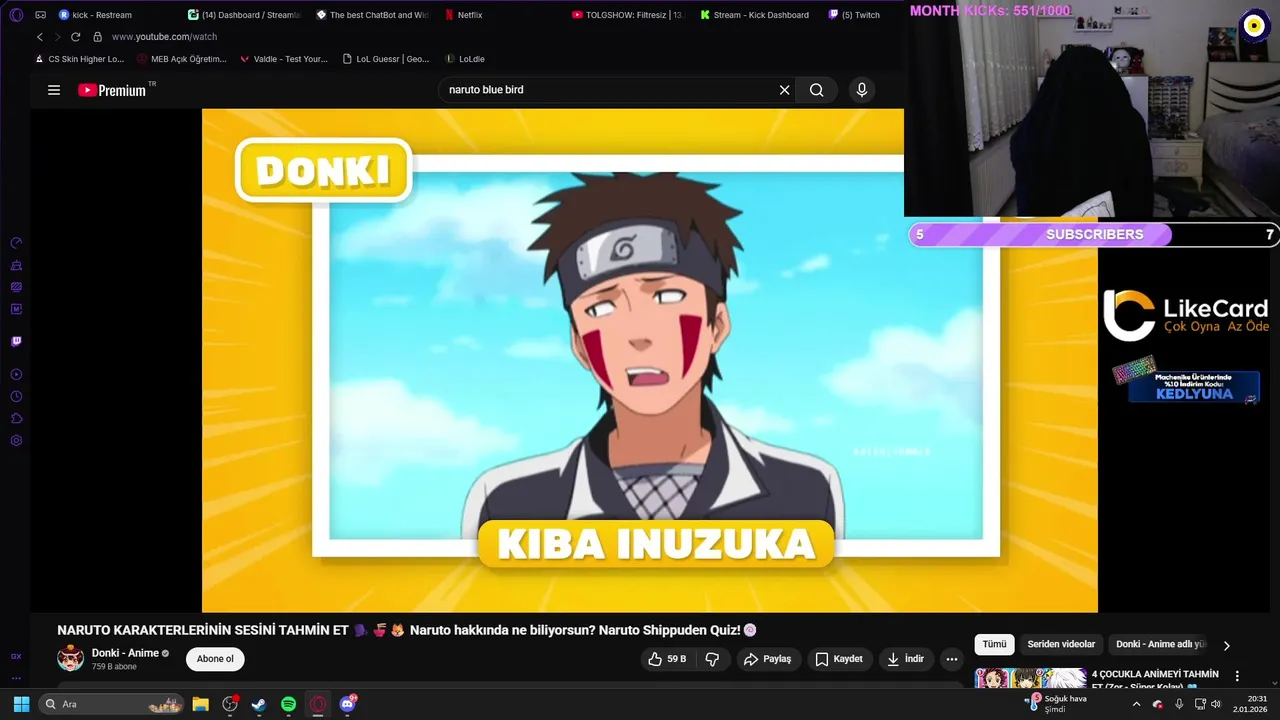Open the 'Valdle - Test Your...' bookmark
1280x720 pixels.
tap(284, 59)
